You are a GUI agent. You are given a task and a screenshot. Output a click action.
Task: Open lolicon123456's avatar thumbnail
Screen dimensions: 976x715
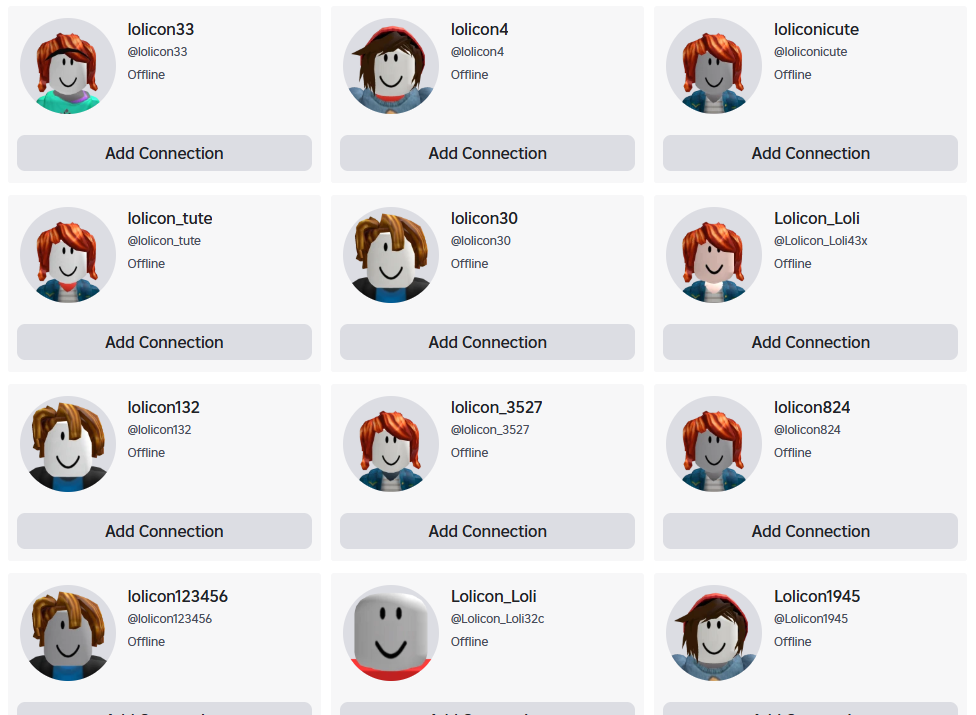point(68,633)
